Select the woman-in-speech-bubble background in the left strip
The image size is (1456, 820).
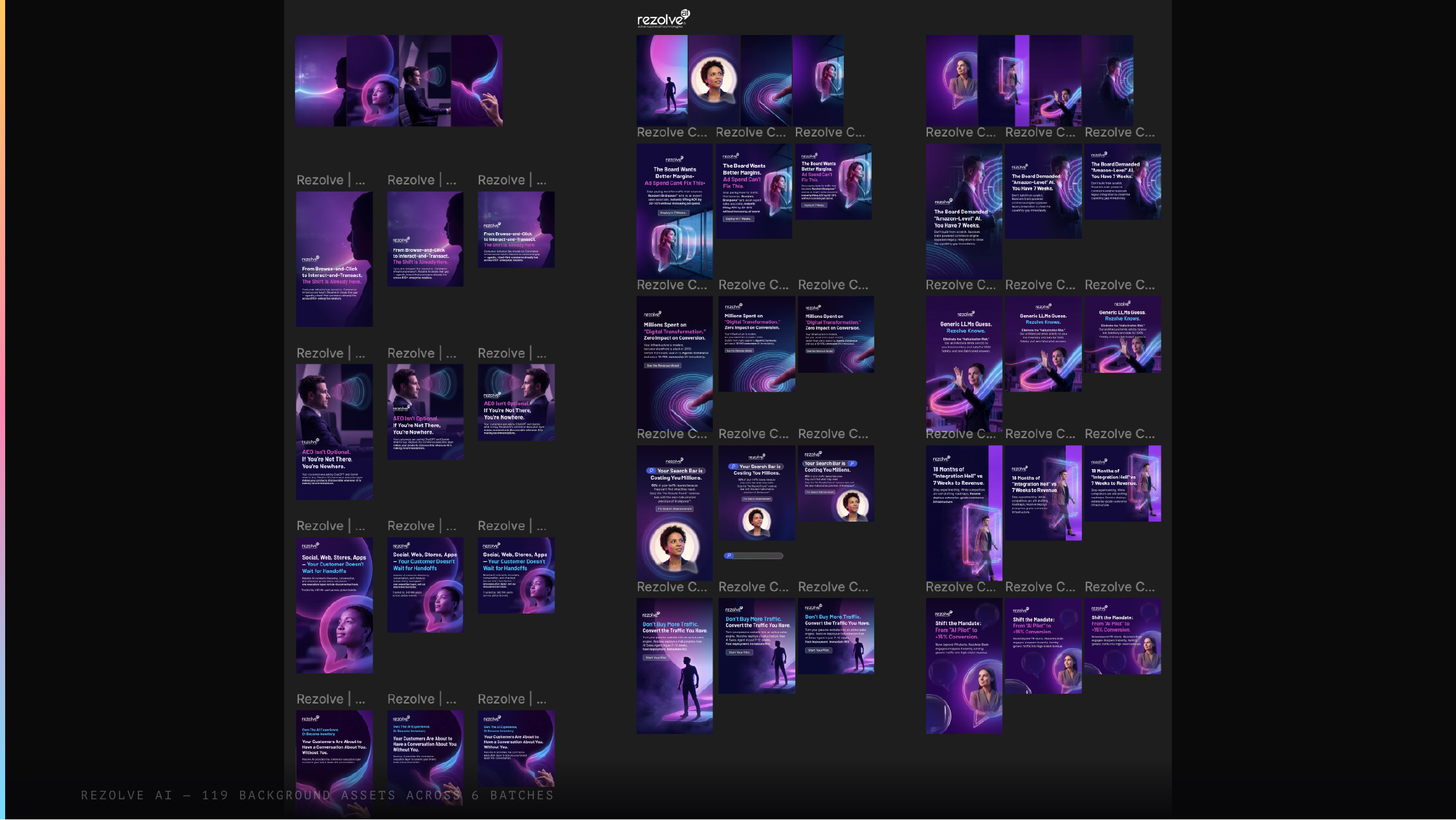[373, 80]
